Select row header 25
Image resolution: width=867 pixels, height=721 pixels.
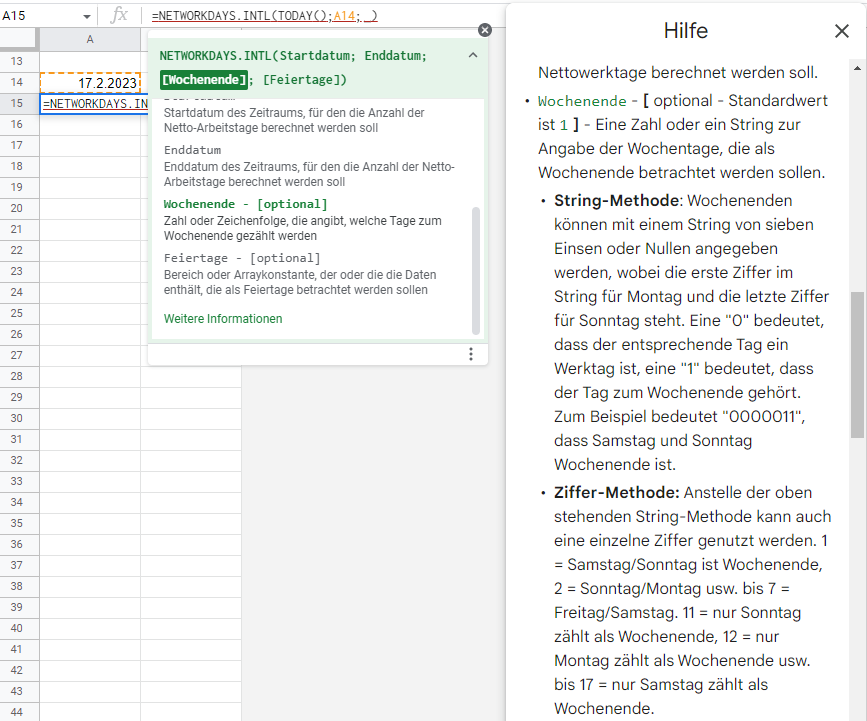click(x=17, y=313)
